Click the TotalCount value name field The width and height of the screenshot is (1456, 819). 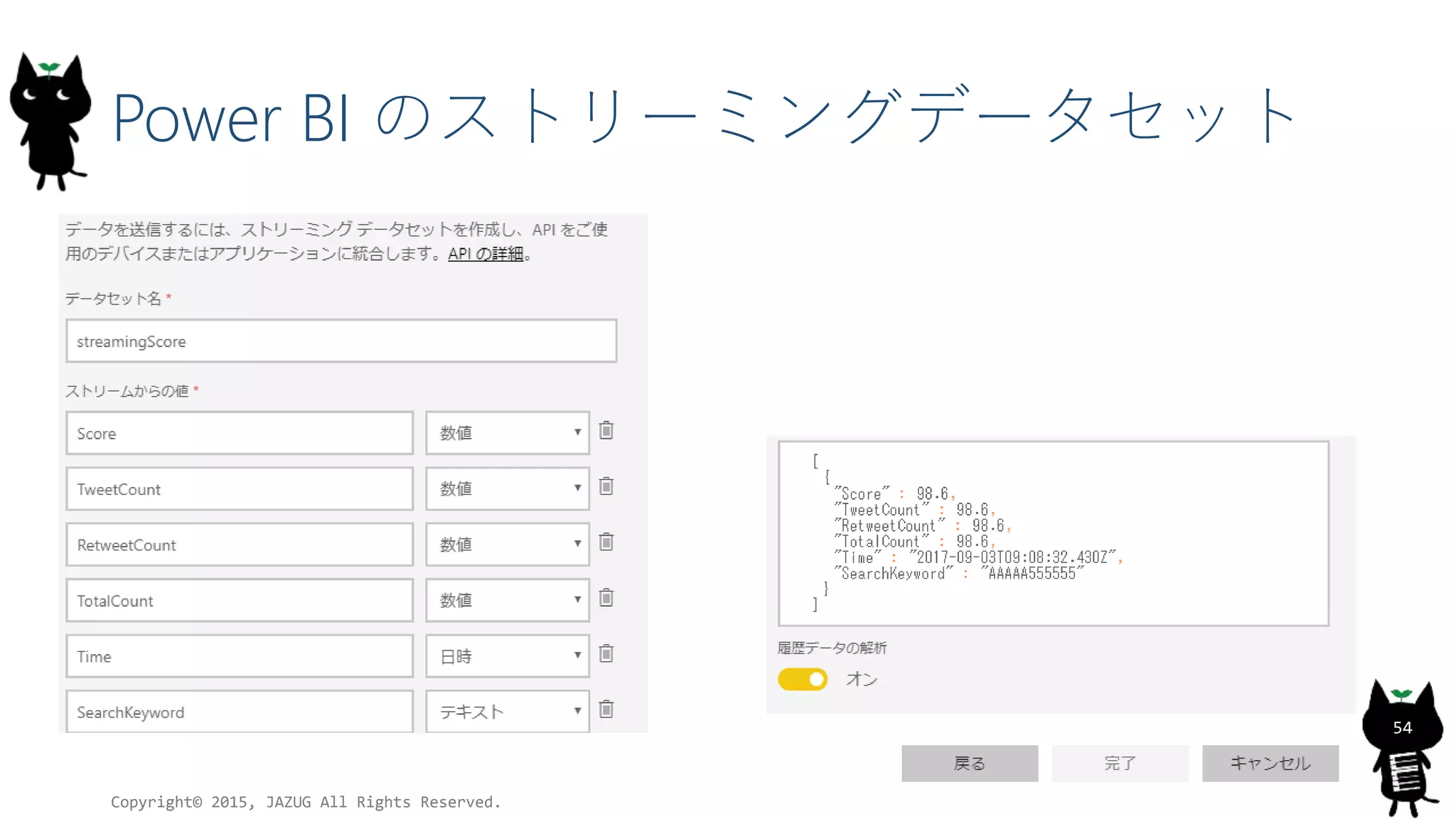[x=240, y=600]
